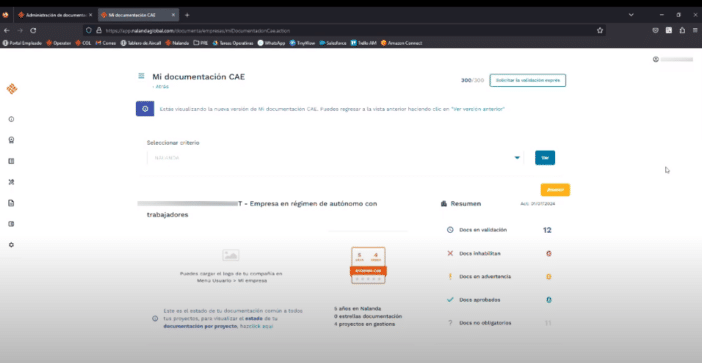Click the tools icon in left sidebar

click(11, 182)
